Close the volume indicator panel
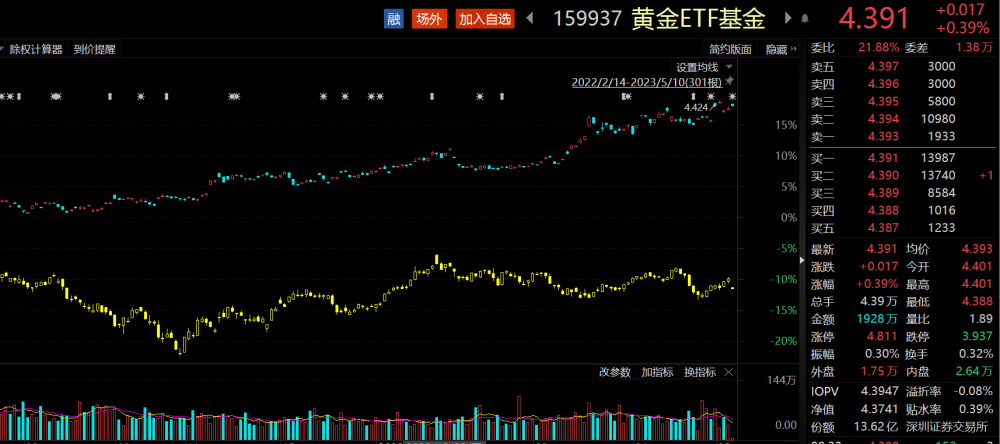This screenshot has width=1000, height=444. coord(730,372)
